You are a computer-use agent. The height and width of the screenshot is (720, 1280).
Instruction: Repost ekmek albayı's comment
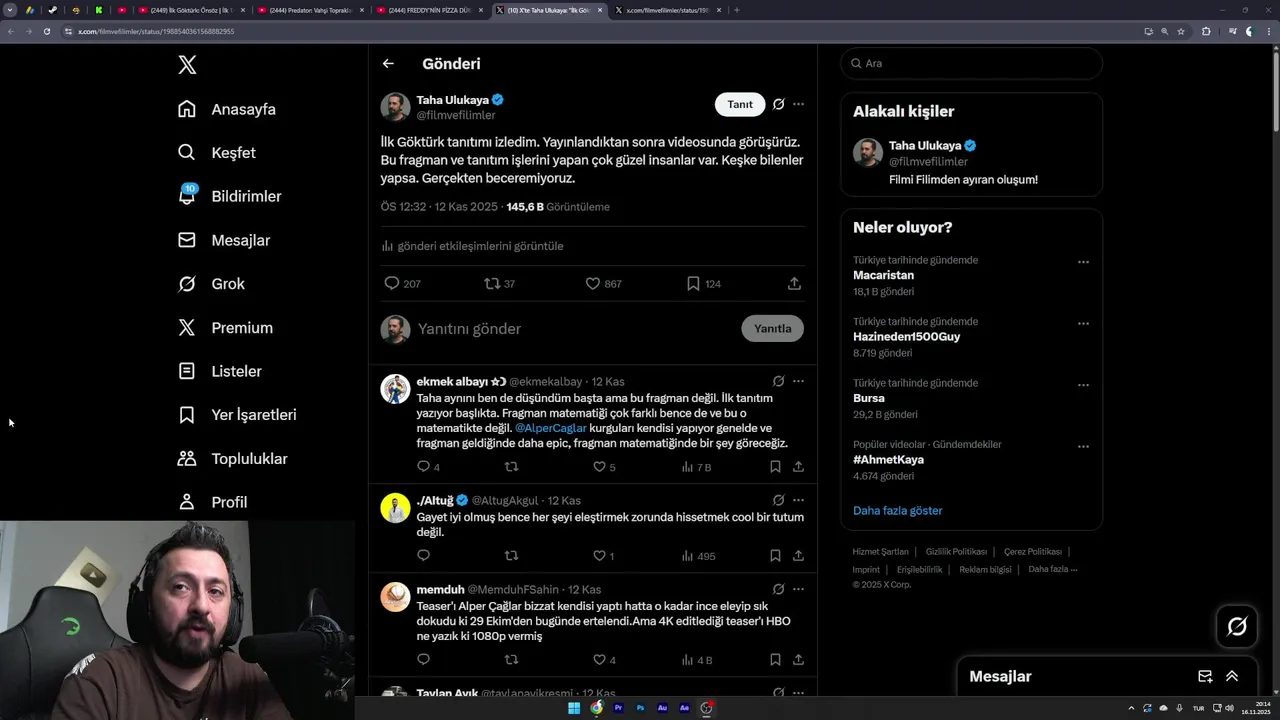point(511,467)
